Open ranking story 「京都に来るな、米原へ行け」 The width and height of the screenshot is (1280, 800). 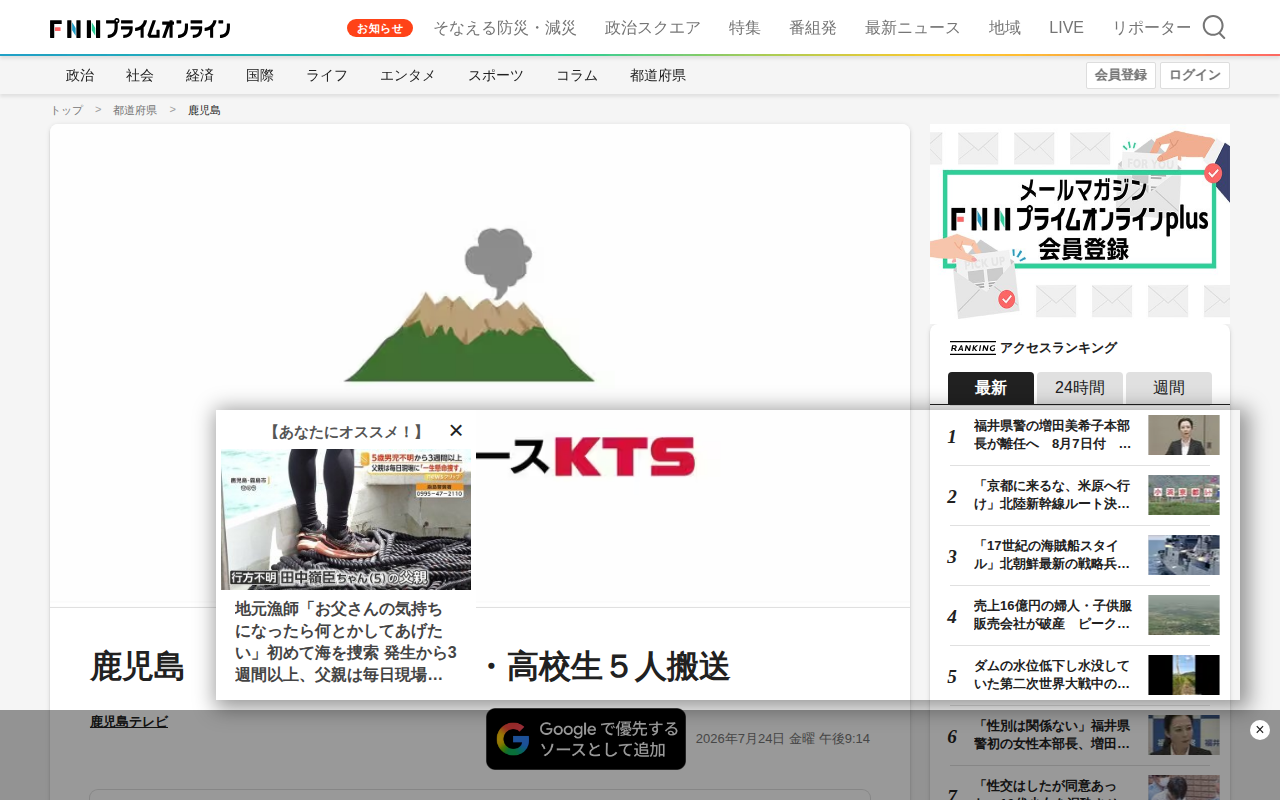click(x=1053, y=495)
